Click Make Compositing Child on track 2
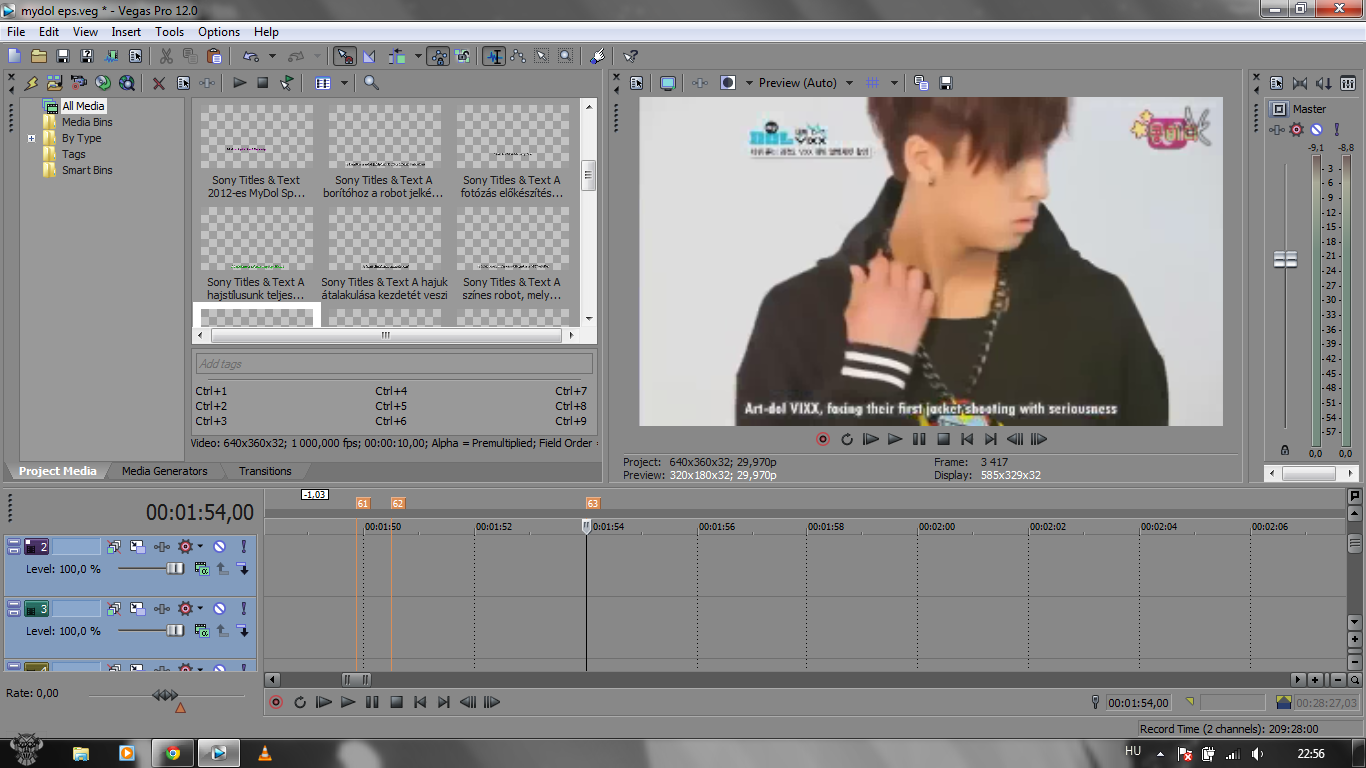 [x=243, y=569]
